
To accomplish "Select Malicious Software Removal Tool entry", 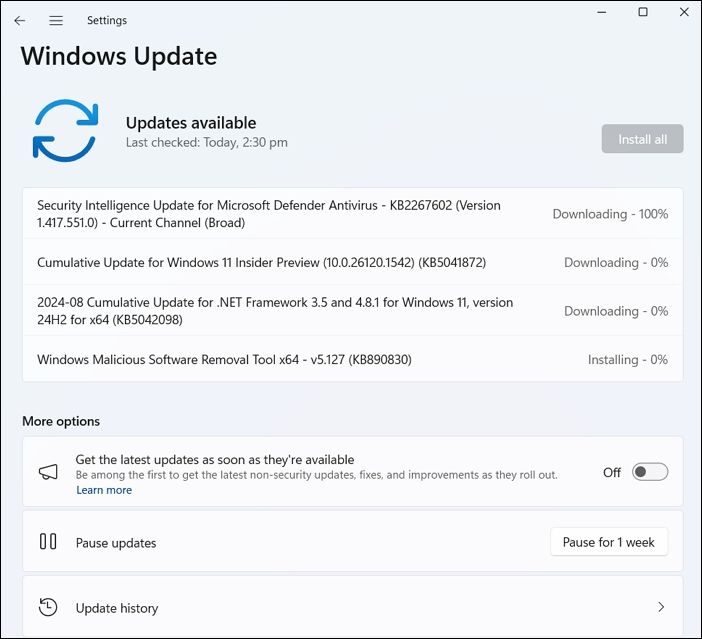I will pyautogui.click(x=224, y=359).
